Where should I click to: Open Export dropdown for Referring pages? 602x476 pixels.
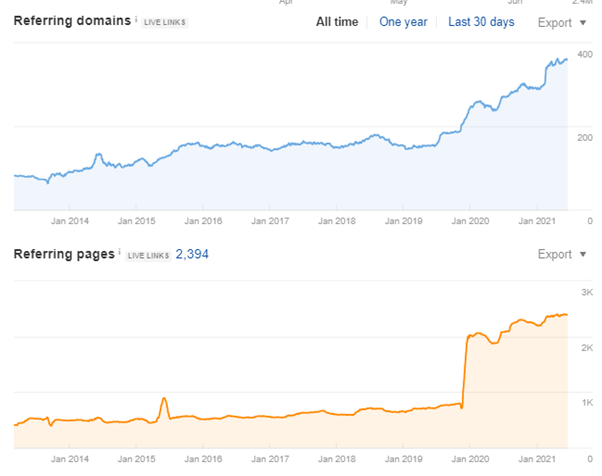click(562, 254)
